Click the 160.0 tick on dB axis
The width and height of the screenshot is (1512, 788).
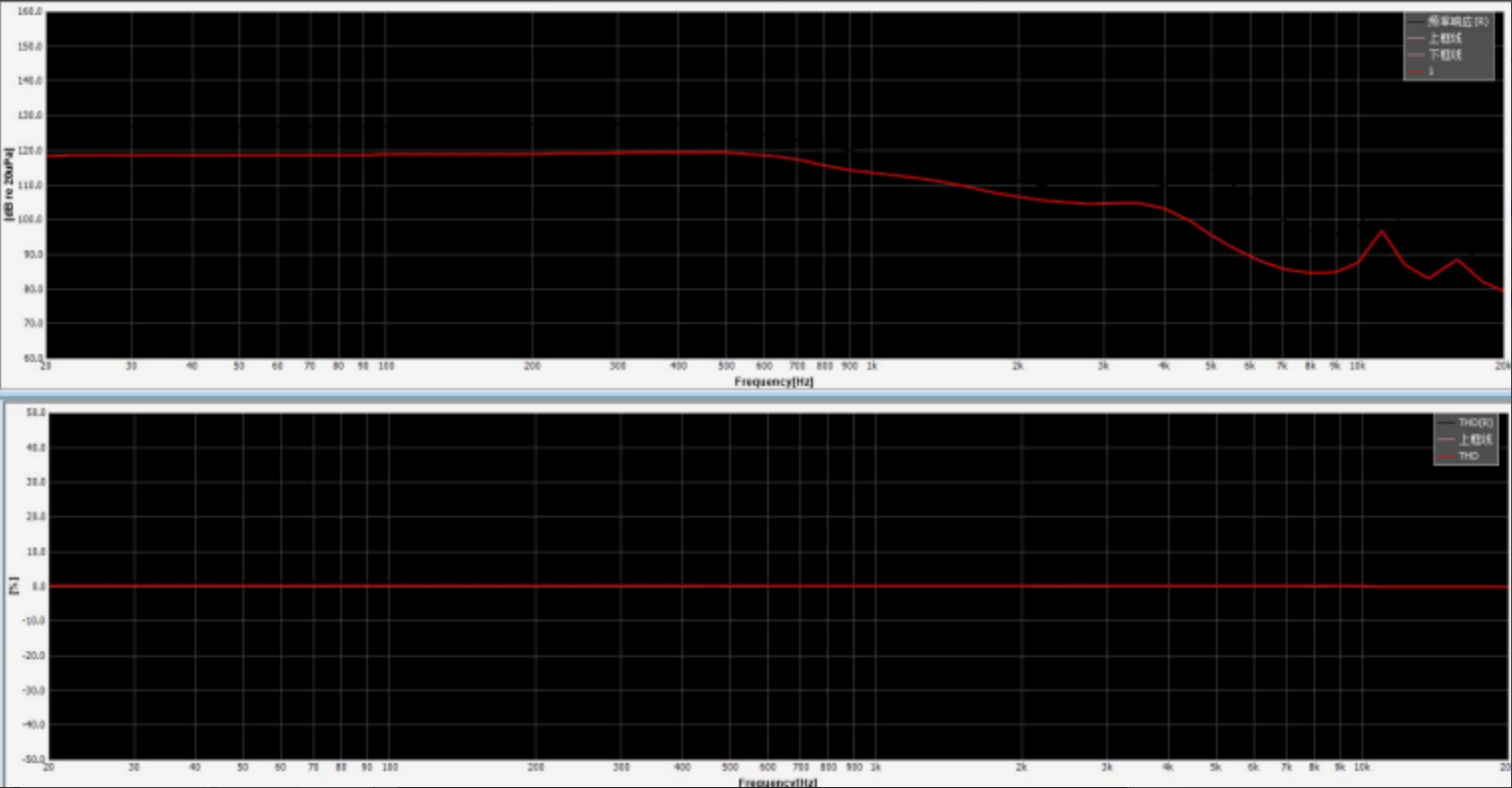30,12
